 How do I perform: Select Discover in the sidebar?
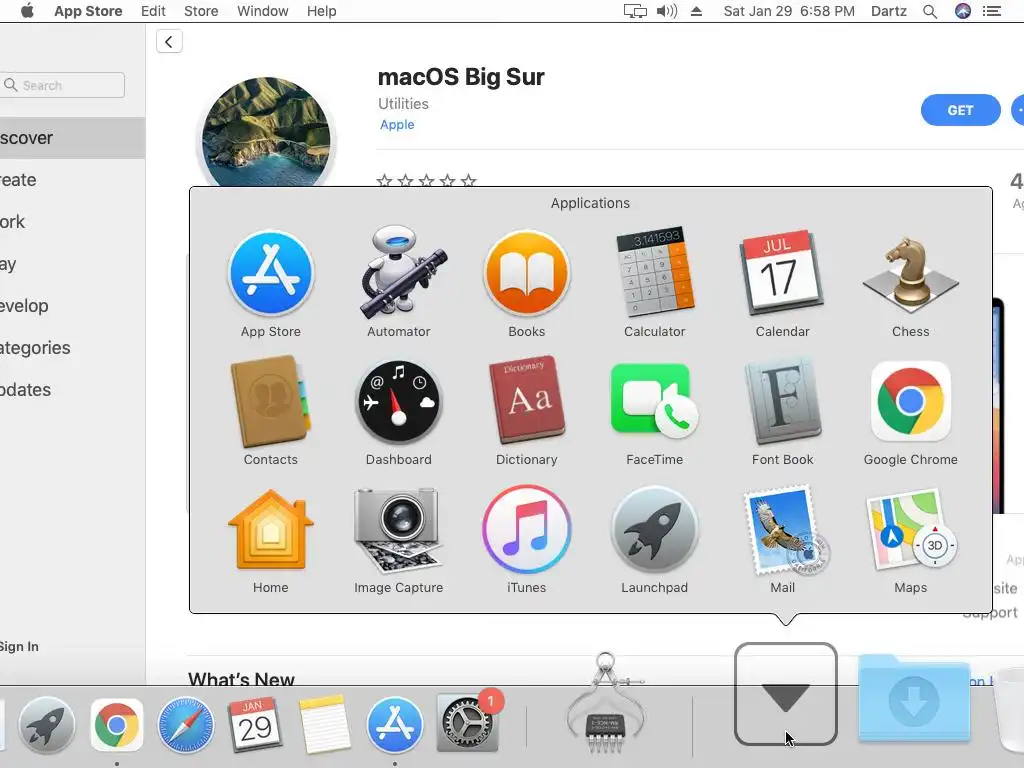pos(72,138)
